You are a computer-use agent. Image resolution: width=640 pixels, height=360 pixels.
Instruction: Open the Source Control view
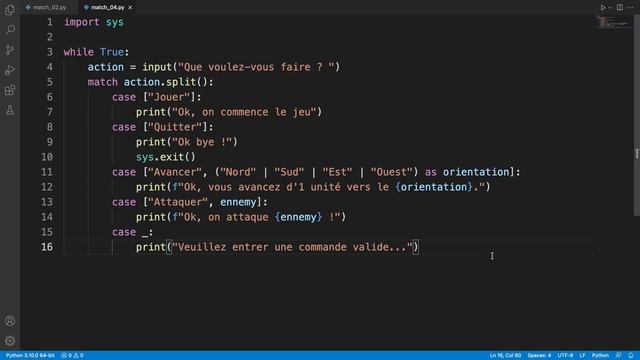point(10,50)
